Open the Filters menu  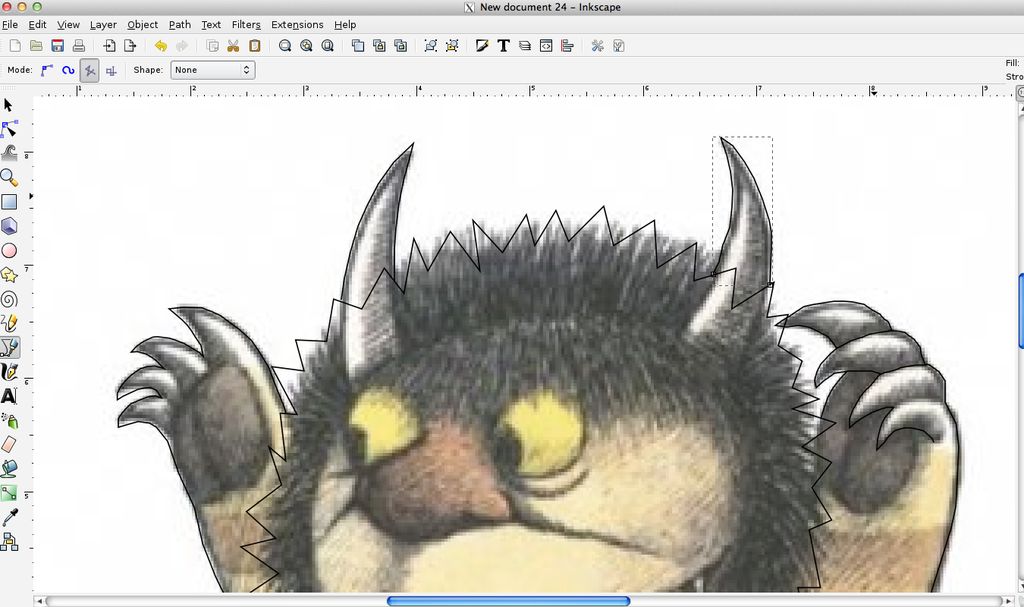coord(245,24)
